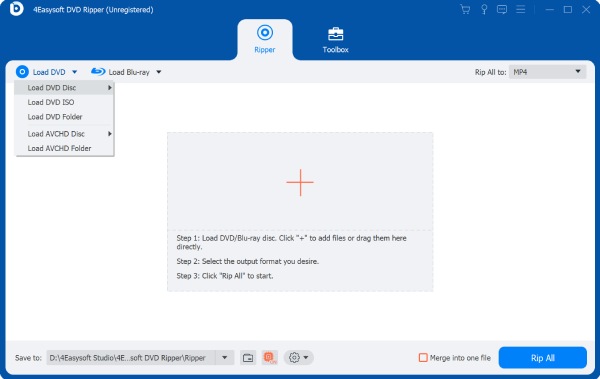Screen dimensions: 600x379
Task: Expand the Load Blu-ray dropdown arrow
Action: pyautogui.click(x=159, y=72)
